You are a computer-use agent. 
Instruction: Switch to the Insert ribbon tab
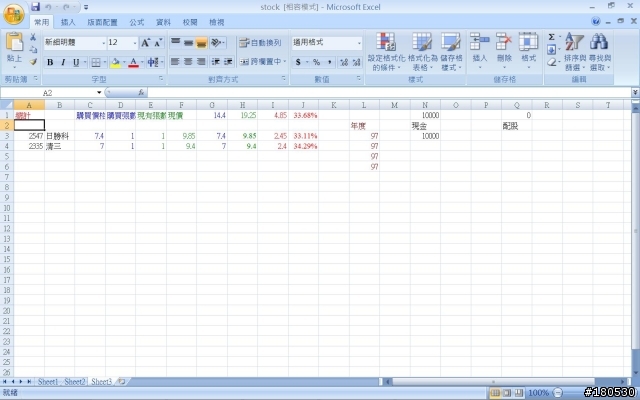point(68,22)
